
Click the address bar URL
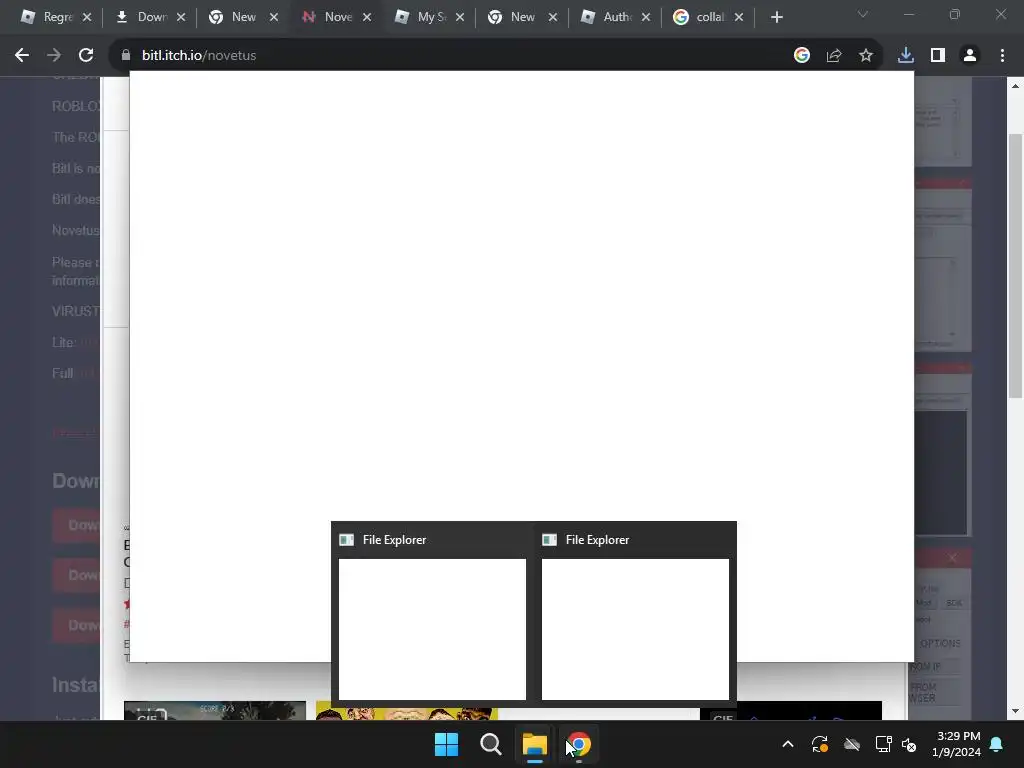pos(199,56)
